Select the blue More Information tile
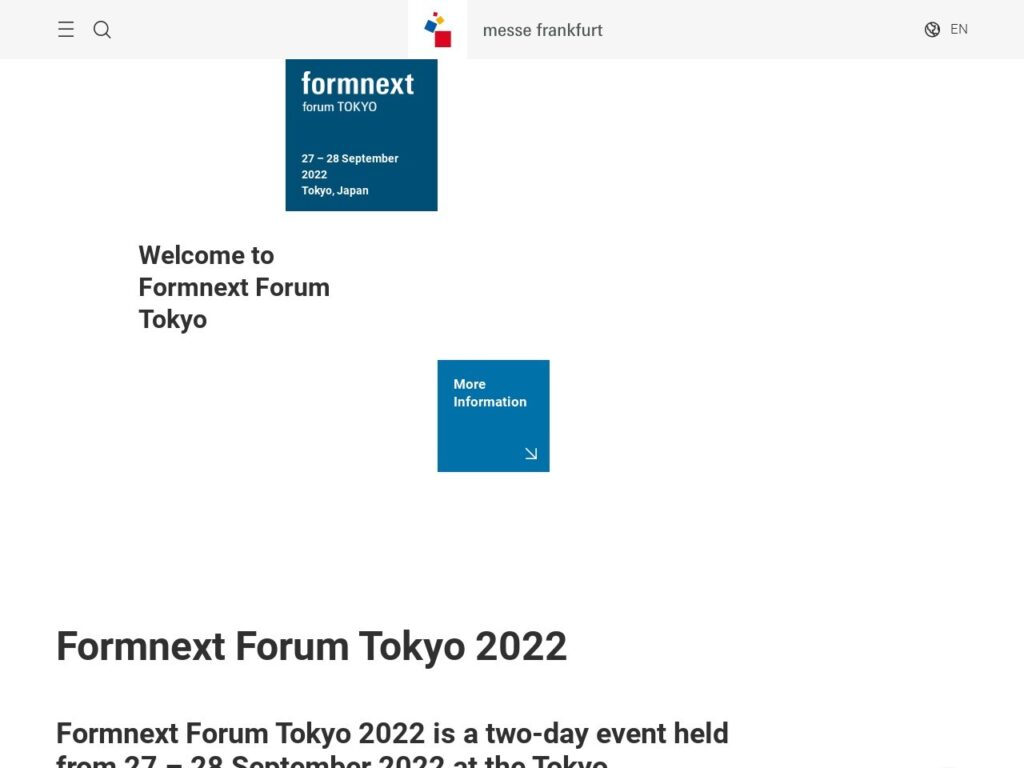1024x768 pixels. [493, 415]
